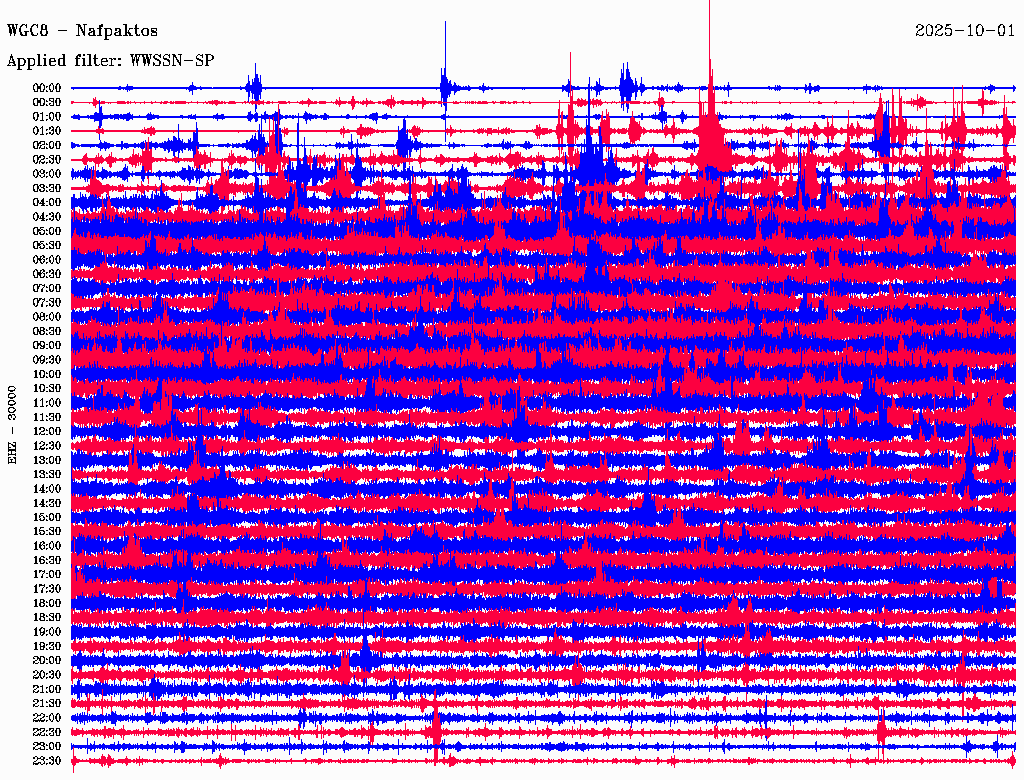Select the 20:30 time row label
The image size is (1024, 780).
point(47,675)
